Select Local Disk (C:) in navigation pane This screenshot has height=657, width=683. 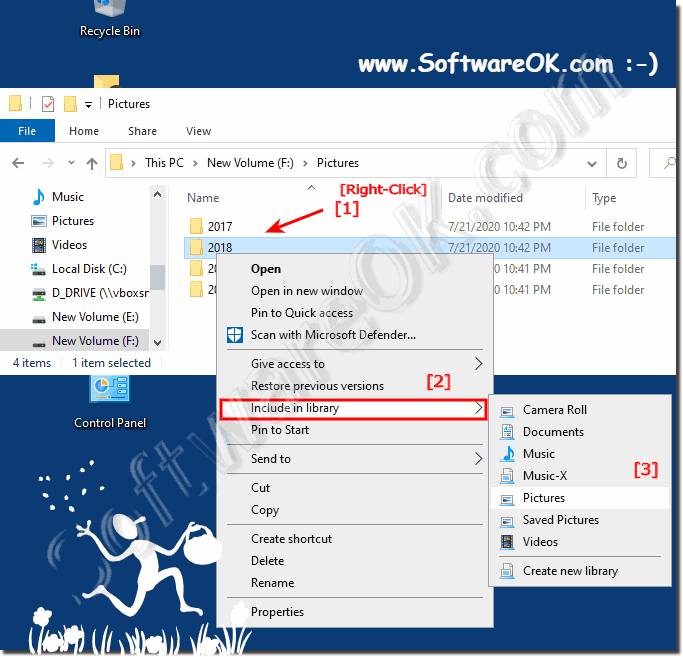coord(89,269)
